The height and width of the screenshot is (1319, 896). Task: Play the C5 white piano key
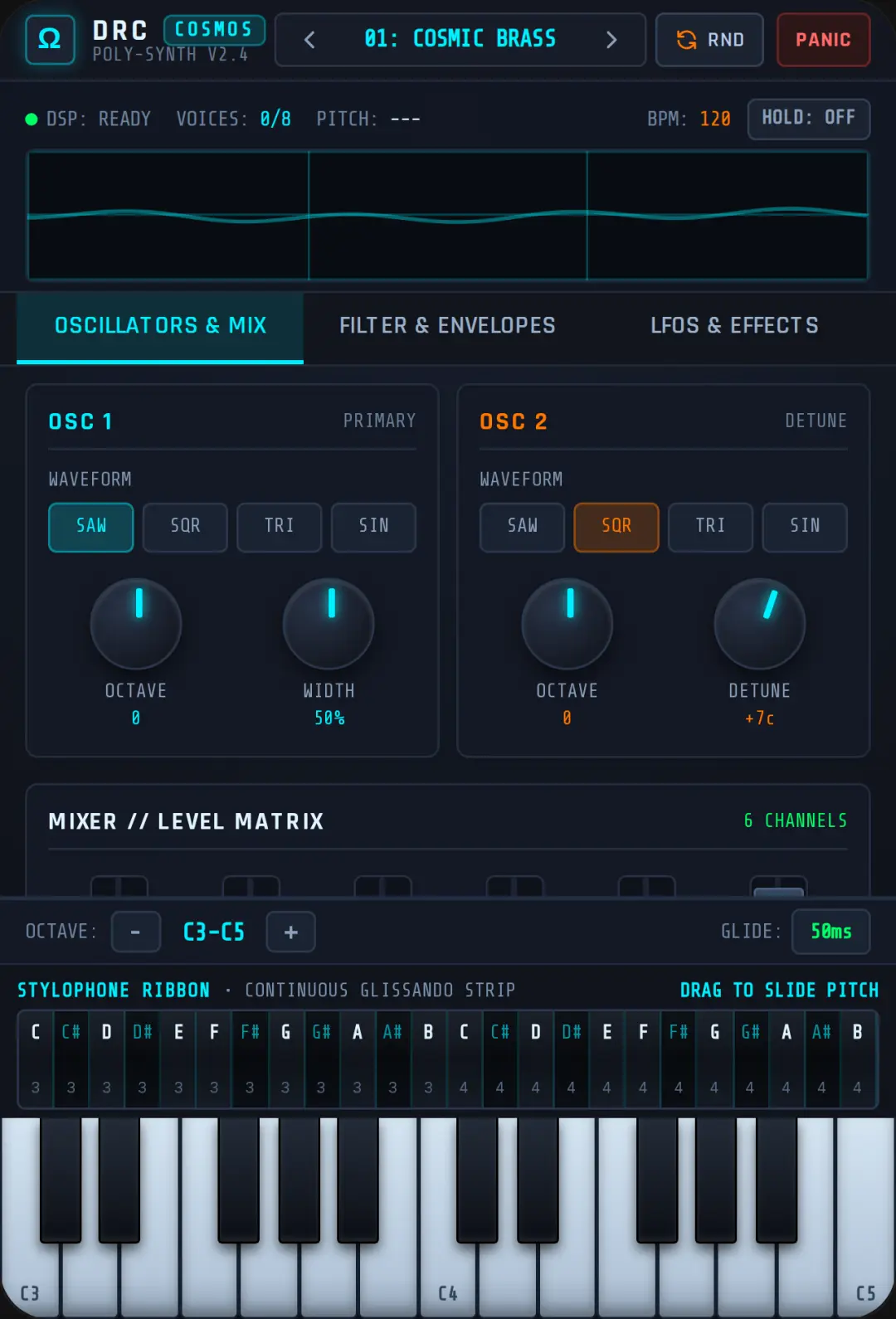(x=865, y=1278)
